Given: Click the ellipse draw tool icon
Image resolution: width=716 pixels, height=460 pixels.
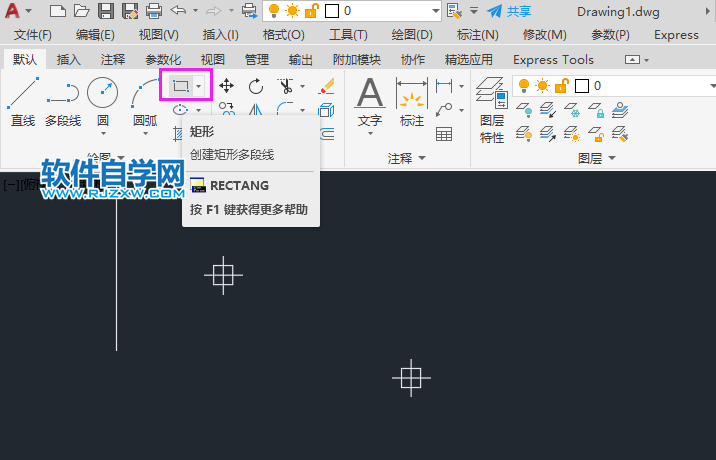Looking at the screenshot, I should click(x=181, y=110).
